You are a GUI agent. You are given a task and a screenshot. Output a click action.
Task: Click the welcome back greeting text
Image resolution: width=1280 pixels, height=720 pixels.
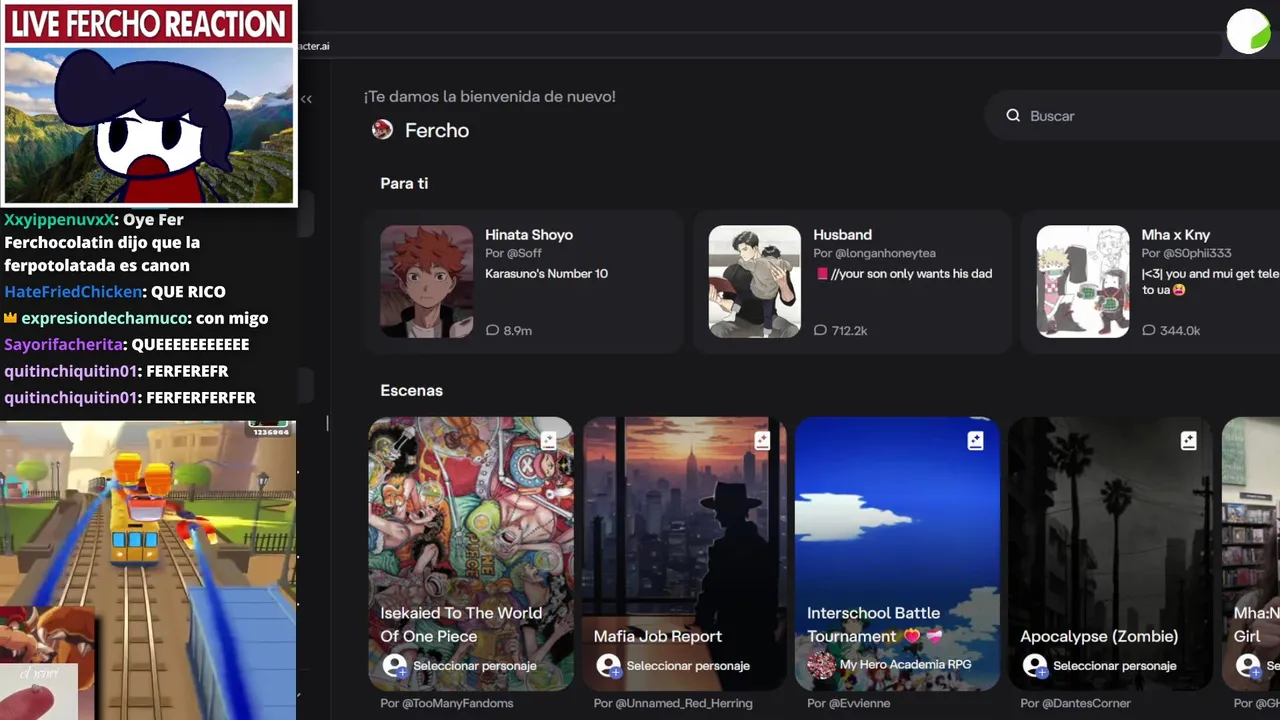coord(490,97)
